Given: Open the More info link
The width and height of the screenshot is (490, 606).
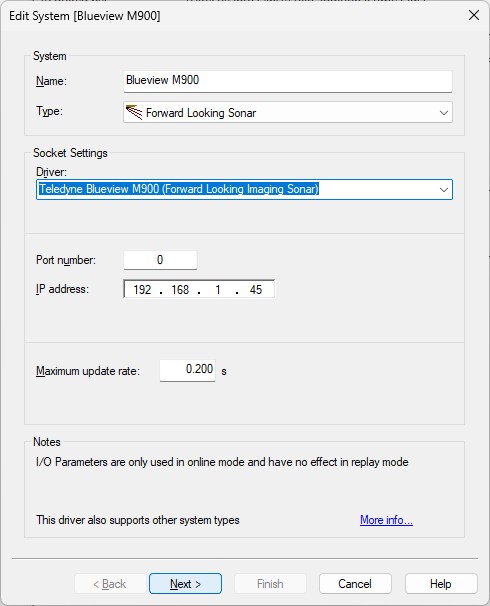Looking at the screenshot, I should (x=386, y=520).
